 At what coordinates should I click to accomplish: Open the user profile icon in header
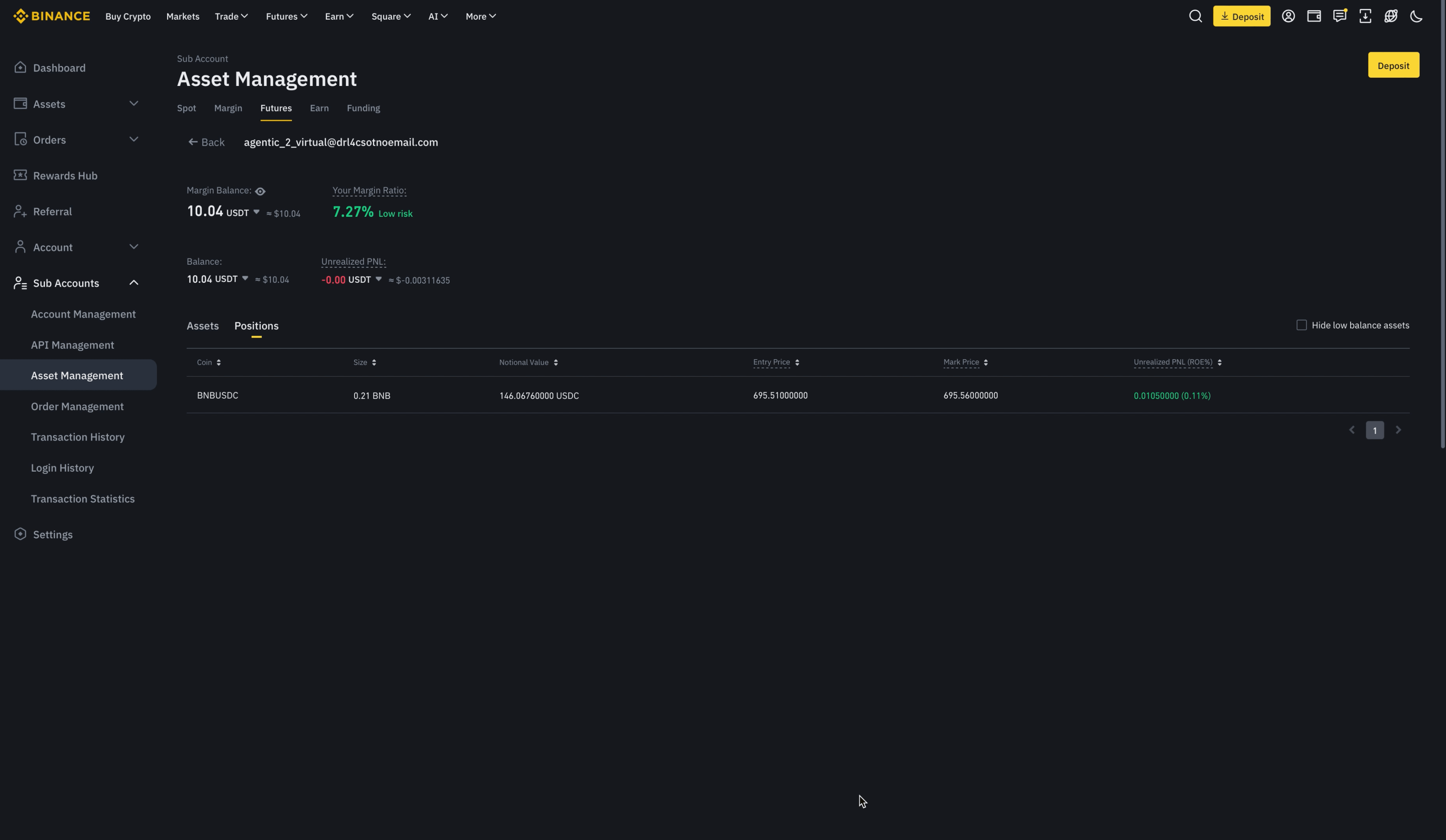point(1288,16)
